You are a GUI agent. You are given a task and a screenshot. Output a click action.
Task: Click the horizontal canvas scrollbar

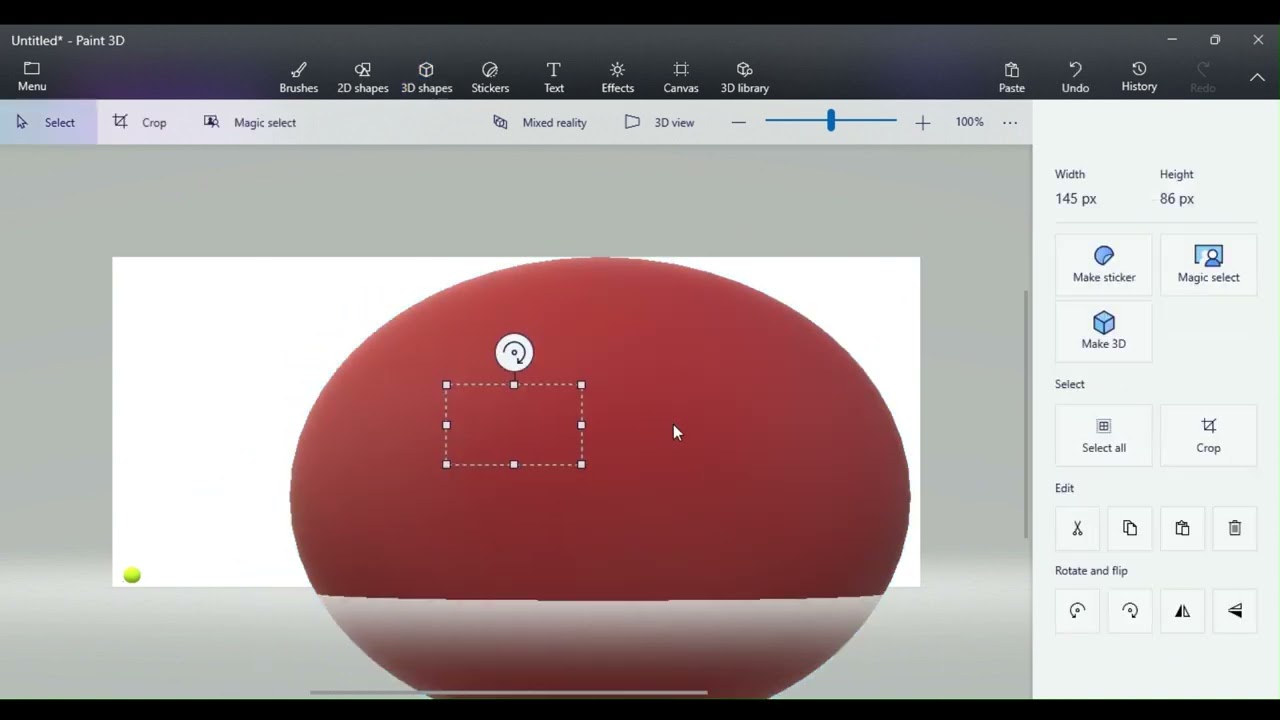click(508, 692)
